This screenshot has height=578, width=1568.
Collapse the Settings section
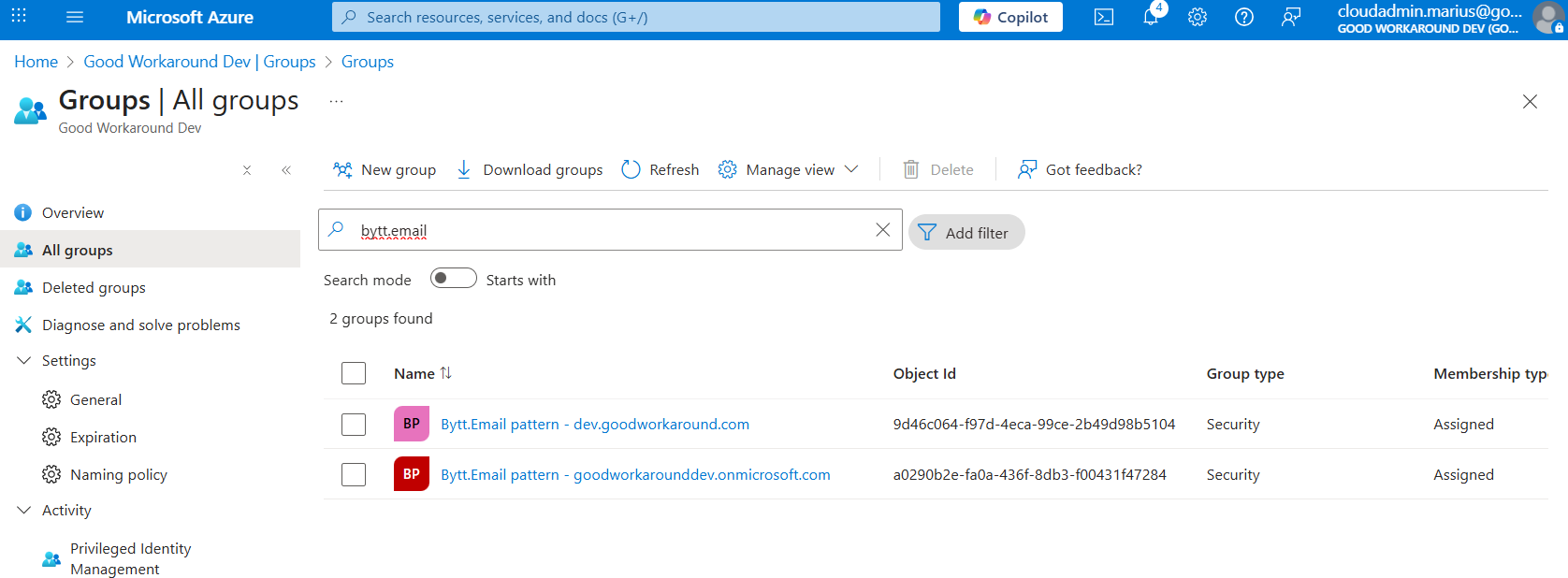click(x=24, y=361)
